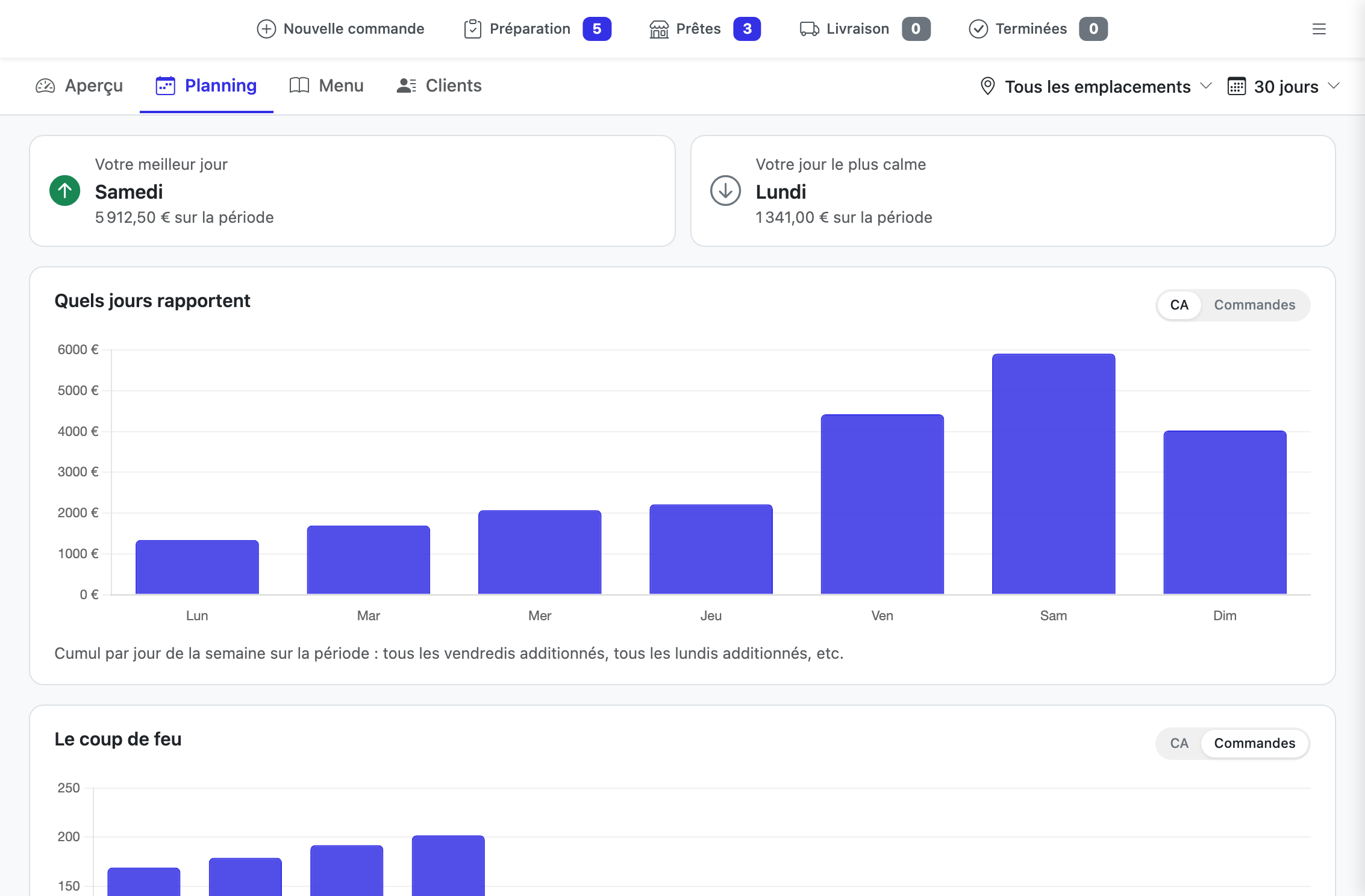This screenshot has width=1365, height=896.
Task: Click the Samedi bar in the chart
Action: pos(1054,474)
